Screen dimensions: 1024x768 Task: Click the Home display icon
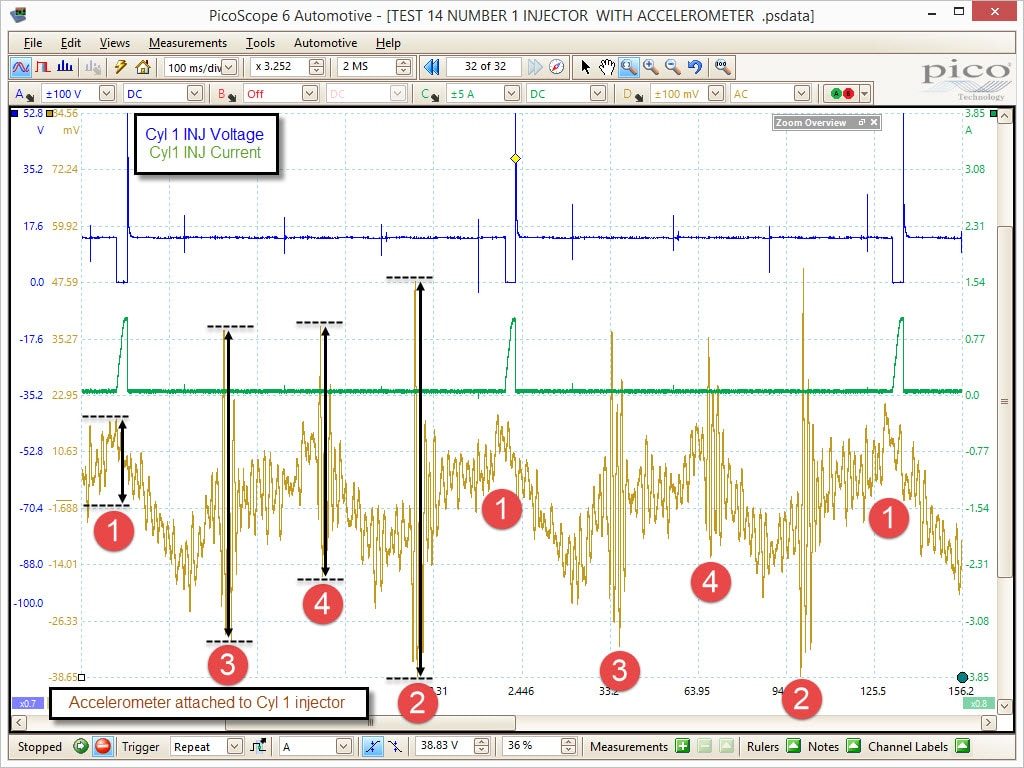point(143,67)
